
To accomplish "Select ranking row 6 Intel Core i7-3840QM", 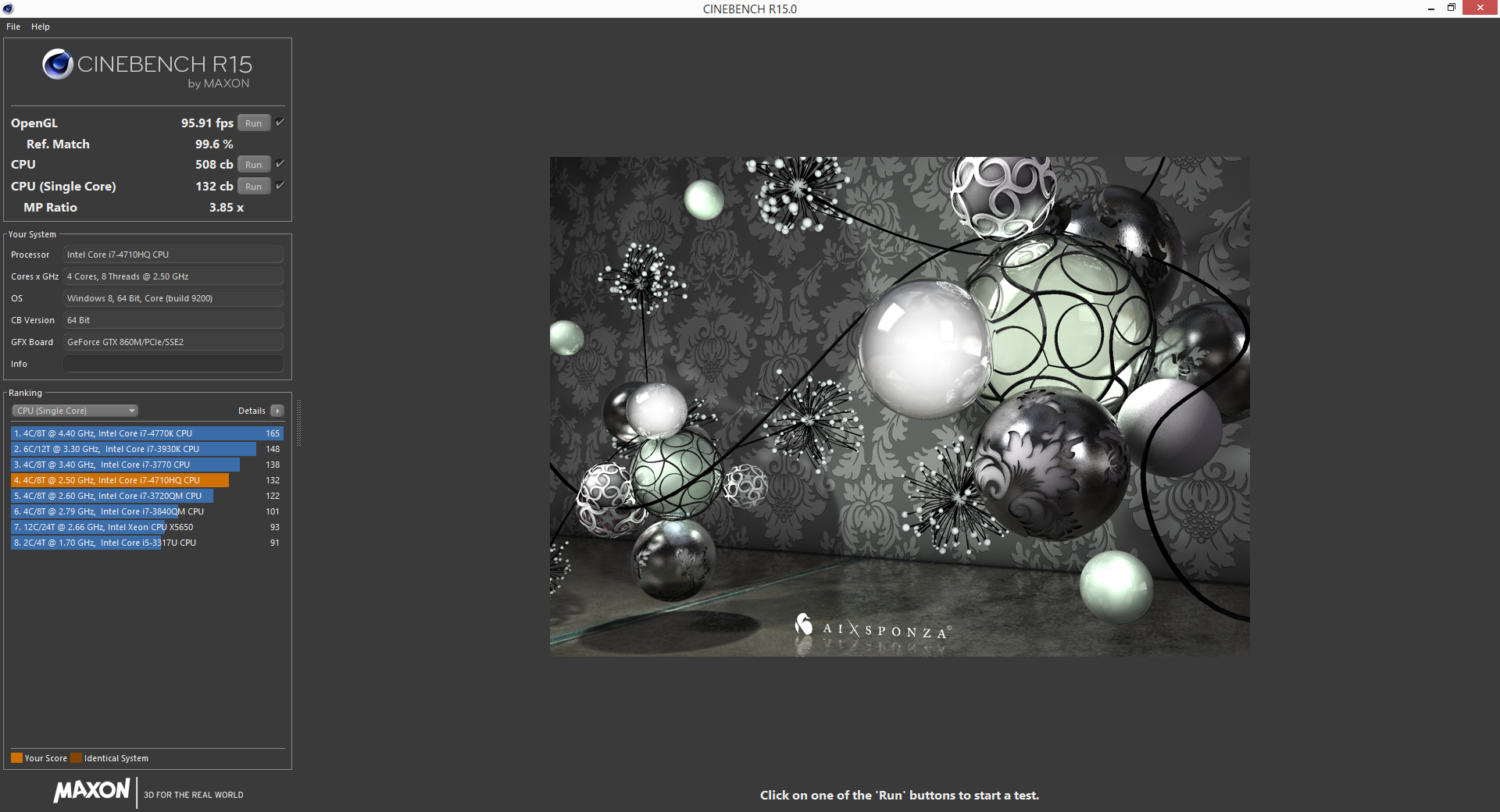I will click(x=147, y=511).
